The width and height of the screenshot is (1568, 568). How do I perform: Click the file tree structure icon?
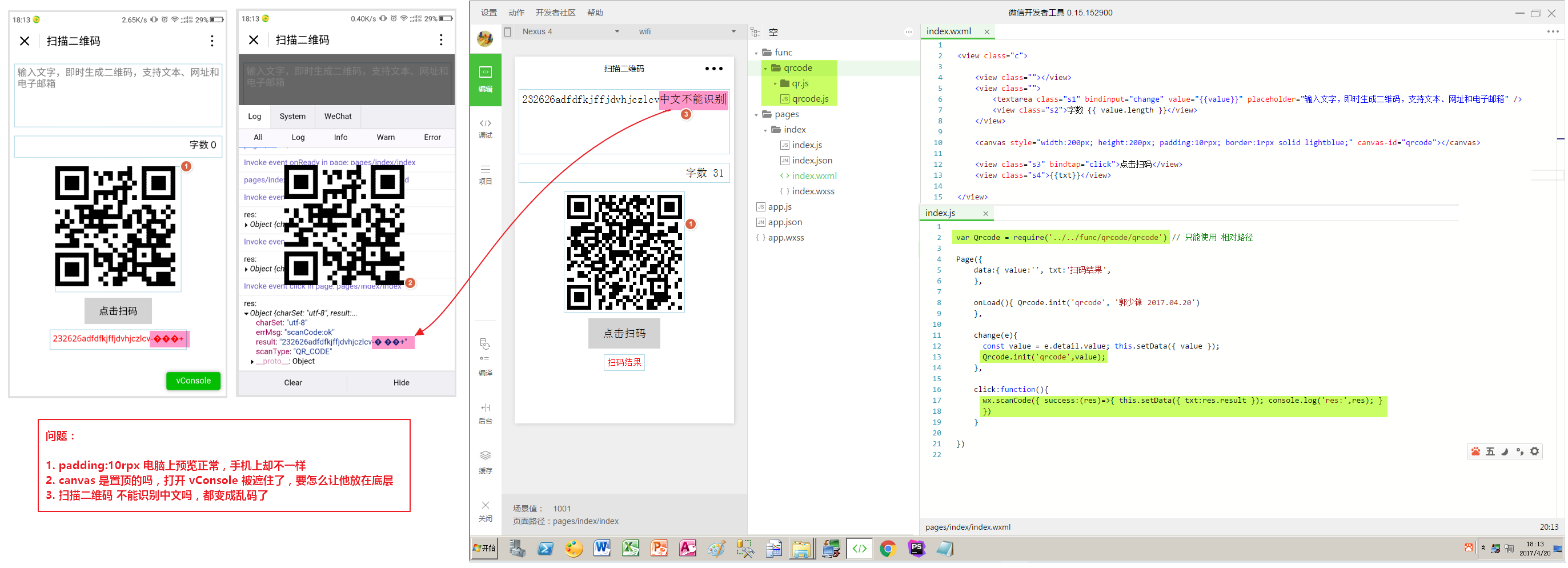755,32
